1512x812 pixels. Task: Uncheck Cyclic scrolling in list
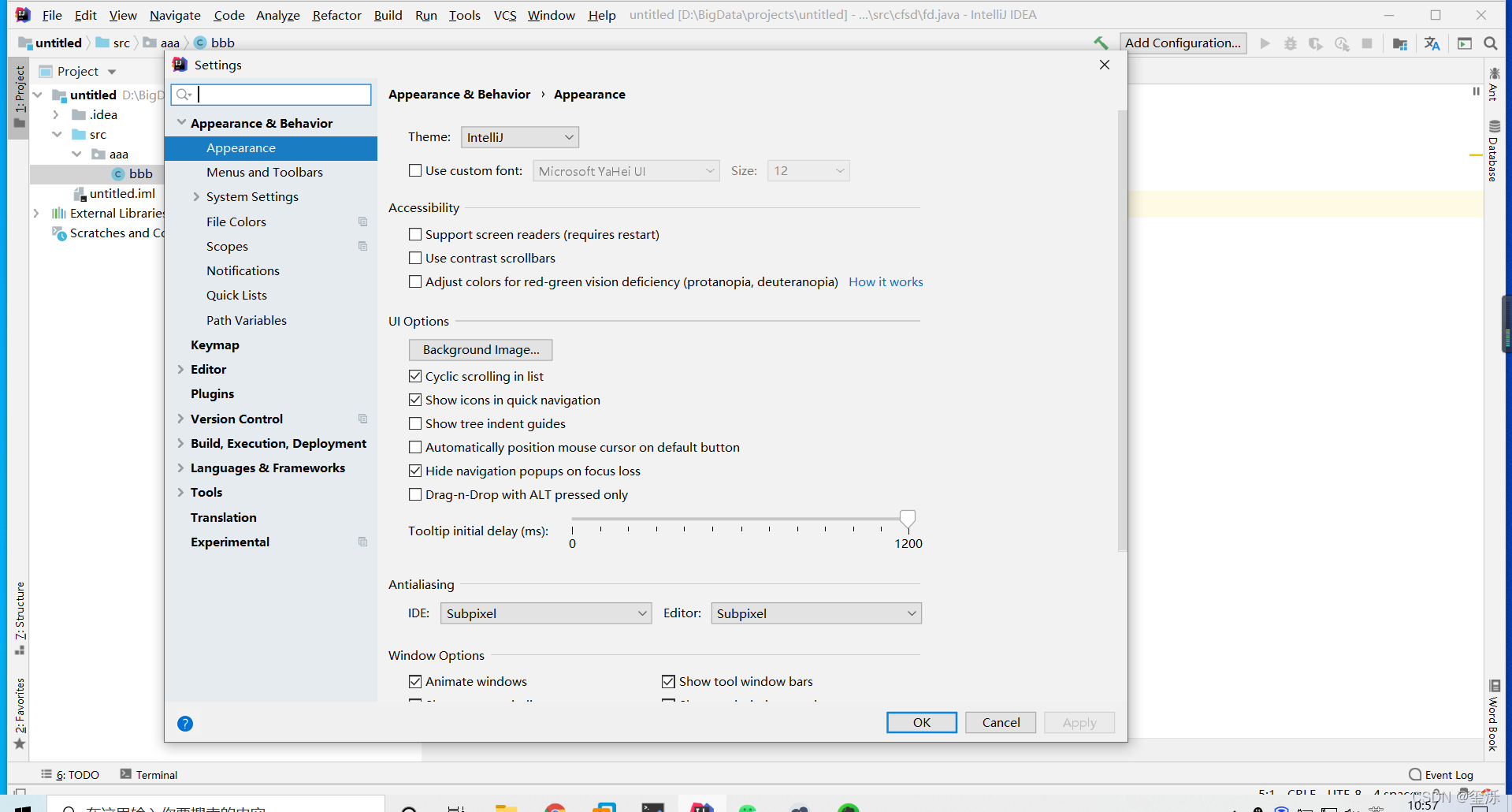[x=415, y=376]
